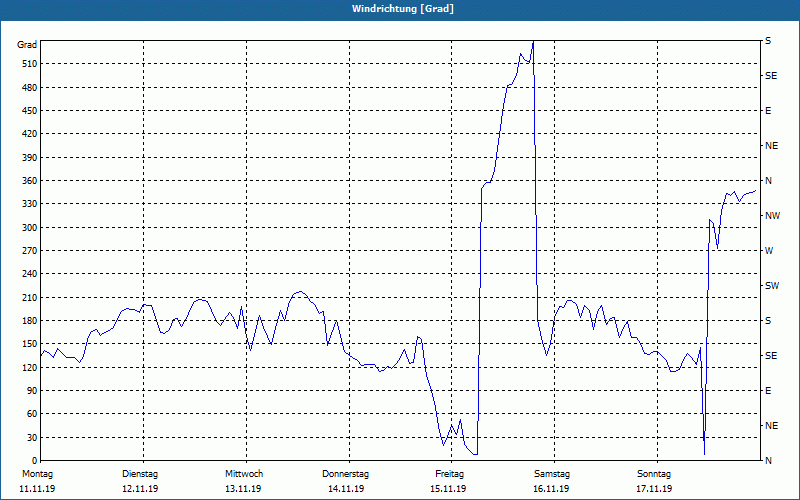Select the 300 y-axis value
Viewport: 800px width, 500px height.
coord(31,228)
